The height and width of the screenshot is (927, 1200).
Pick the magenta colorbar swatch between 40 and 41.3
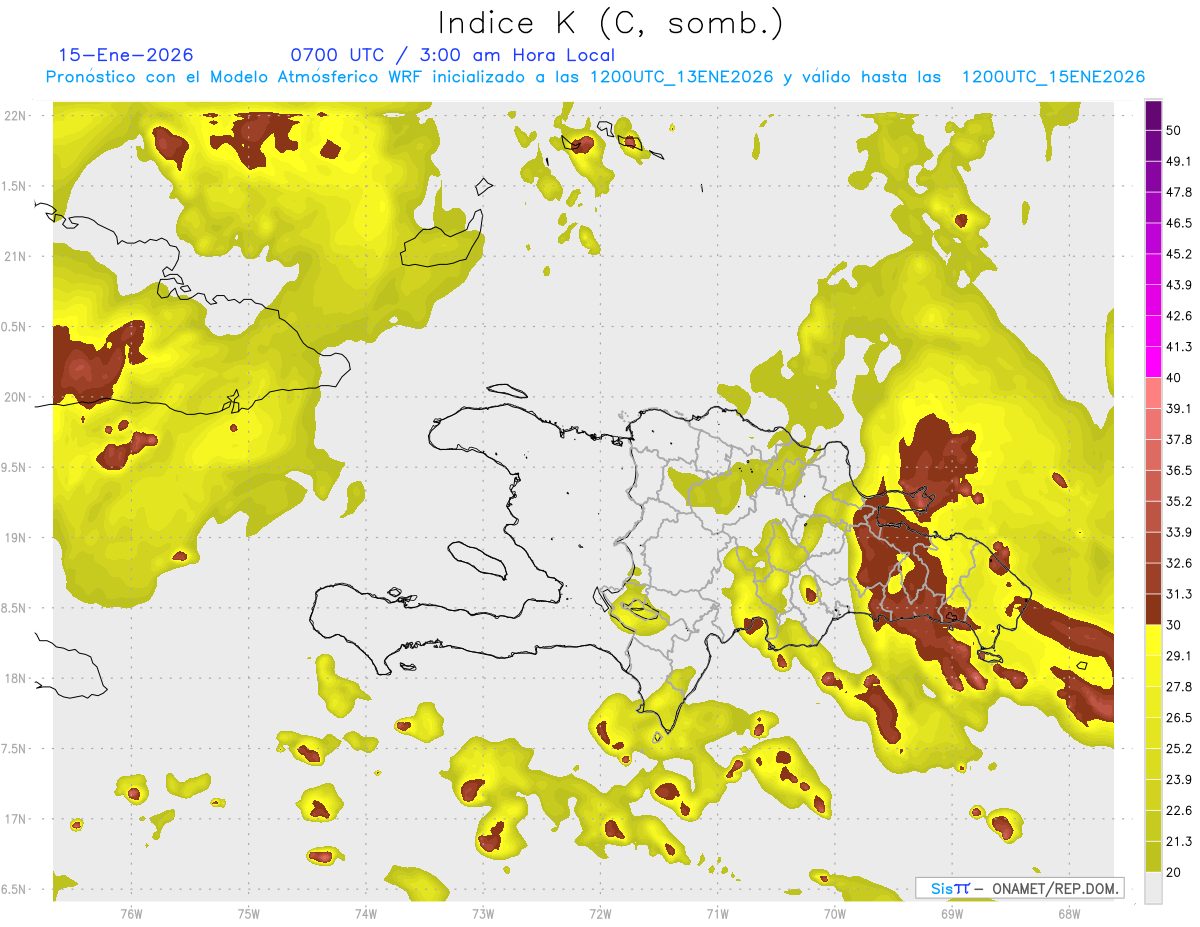pos(1153,362)
